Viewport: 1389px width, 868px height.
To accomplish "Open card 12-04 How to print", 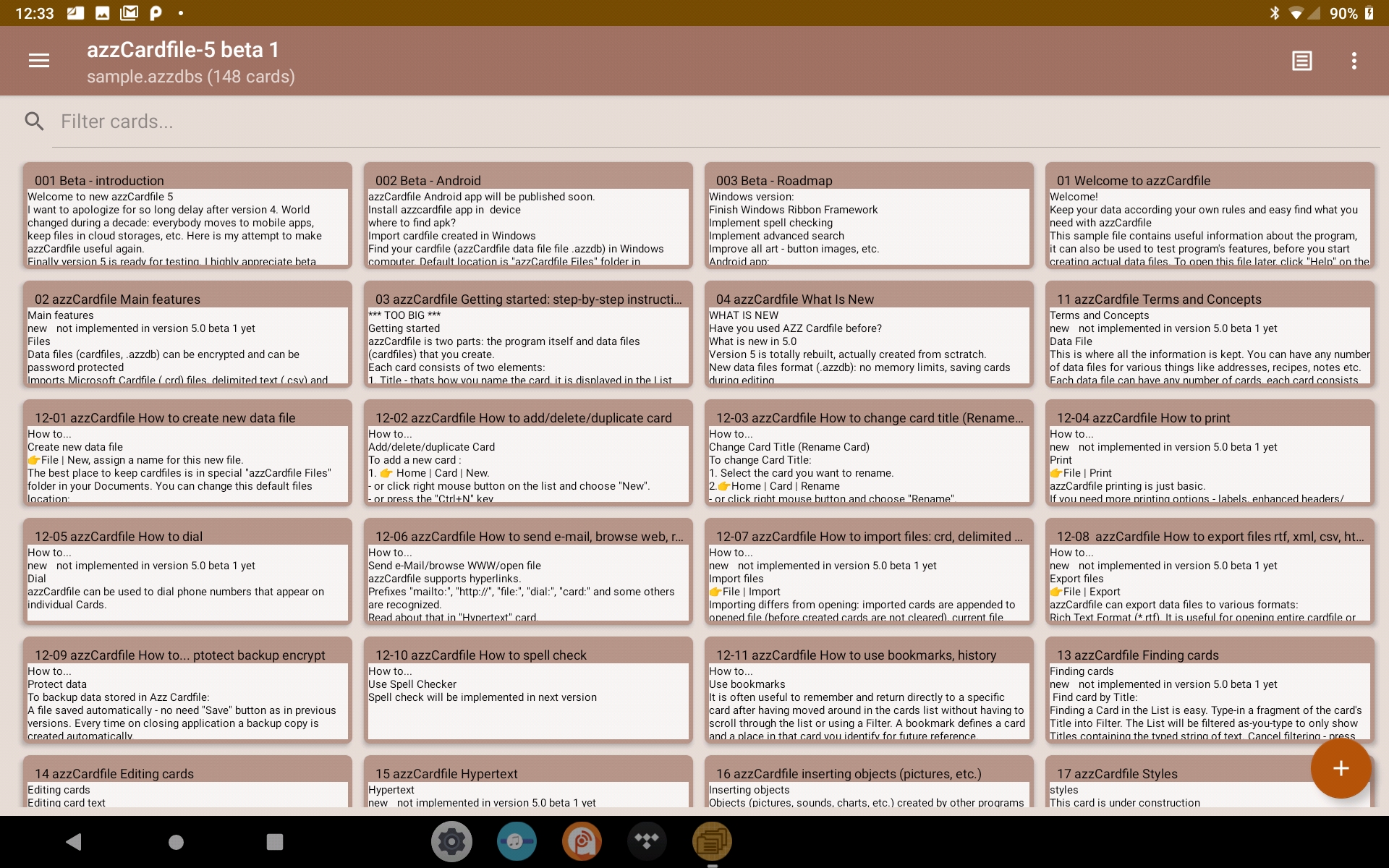I will (1210, 452).
